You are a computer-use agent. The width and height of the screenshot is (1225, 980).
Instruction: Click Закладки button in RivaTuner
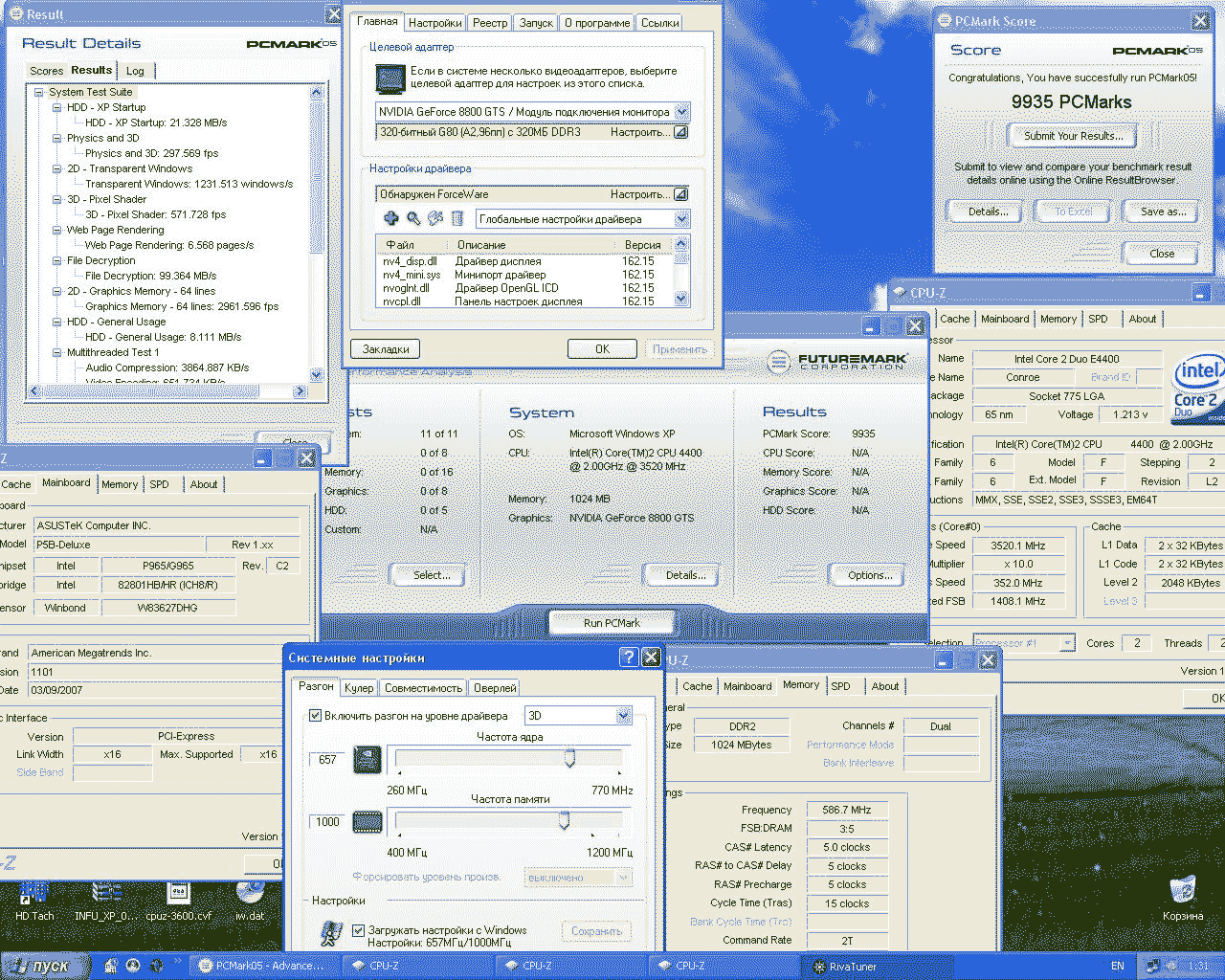[386, 349]
